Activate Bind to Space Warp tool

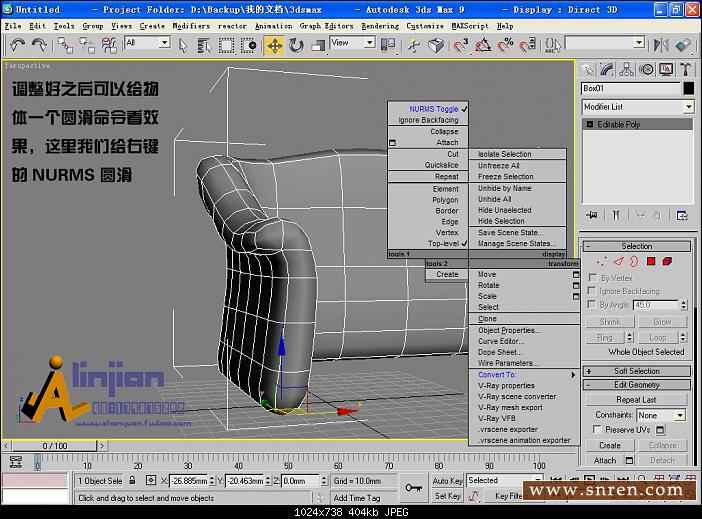click(109, 45)
